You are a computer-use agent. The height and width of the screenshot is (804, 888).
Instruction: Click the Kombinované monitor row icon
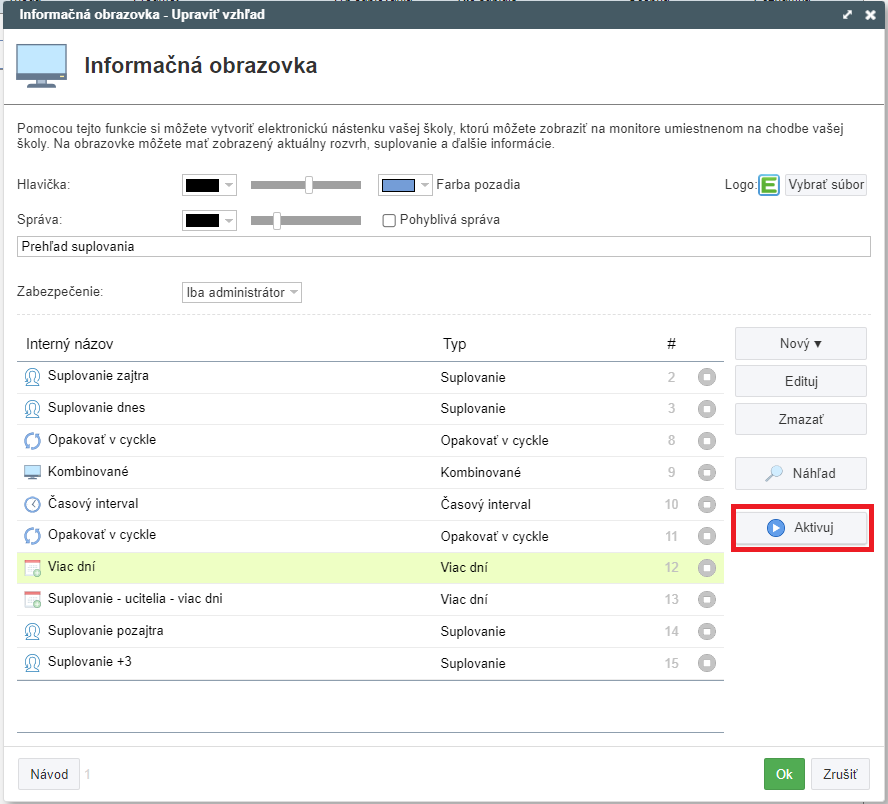[x=32, y=472]
